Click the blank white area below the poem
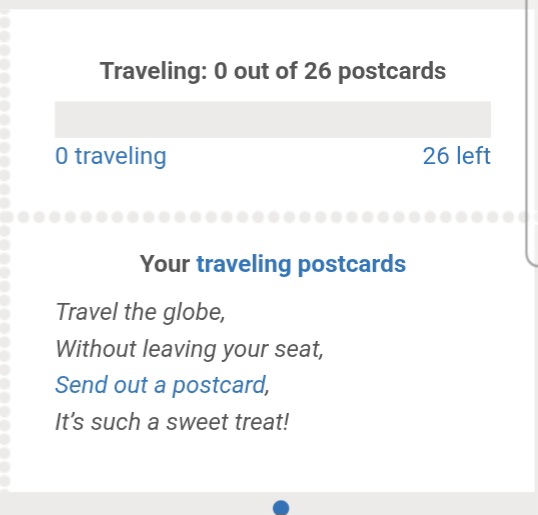 (273, 461)
